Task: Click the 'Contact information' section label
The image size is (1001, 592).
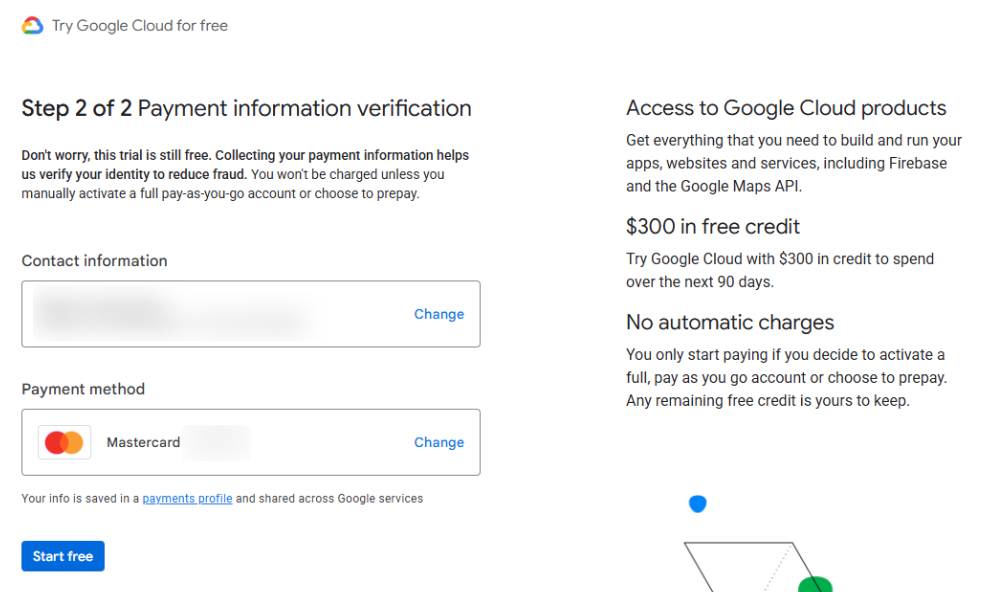Action: click(x=94, y=261)
